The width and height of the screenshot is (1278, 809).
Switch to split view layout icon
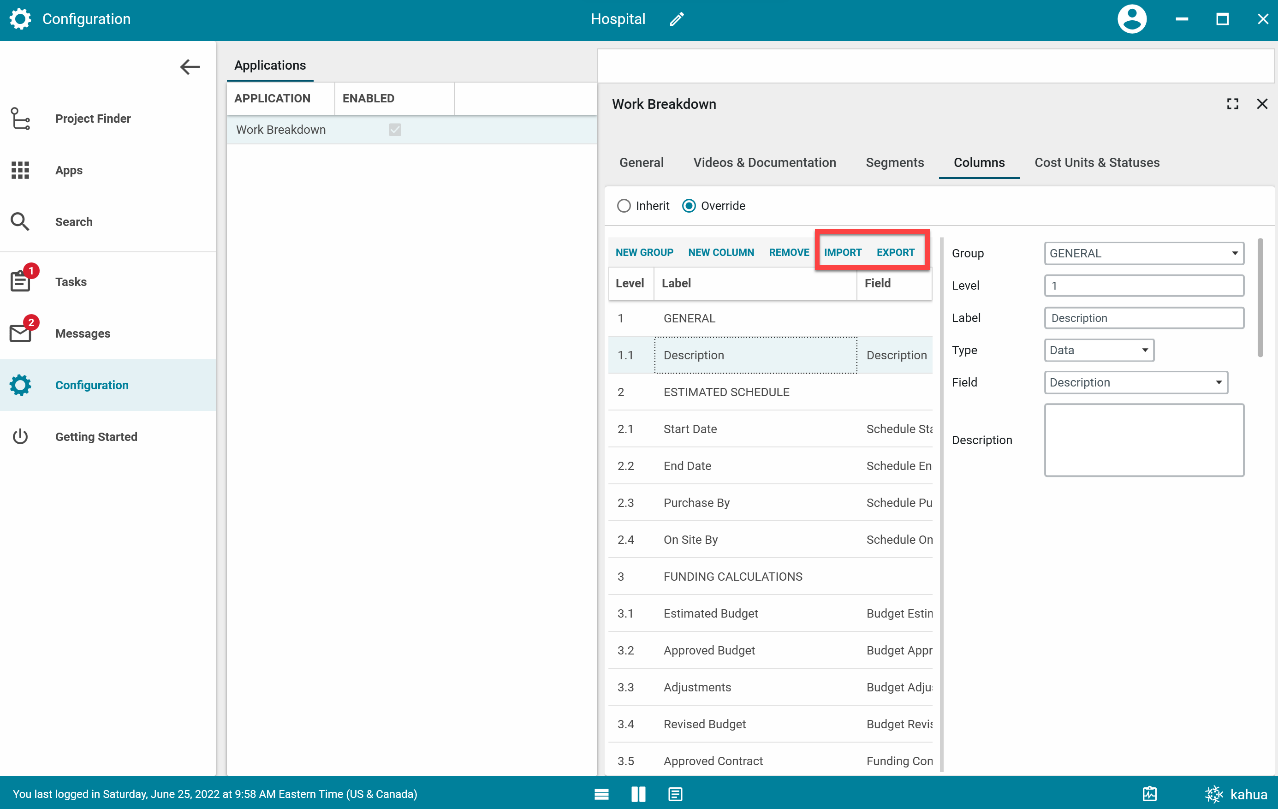(x=638, y=794)
